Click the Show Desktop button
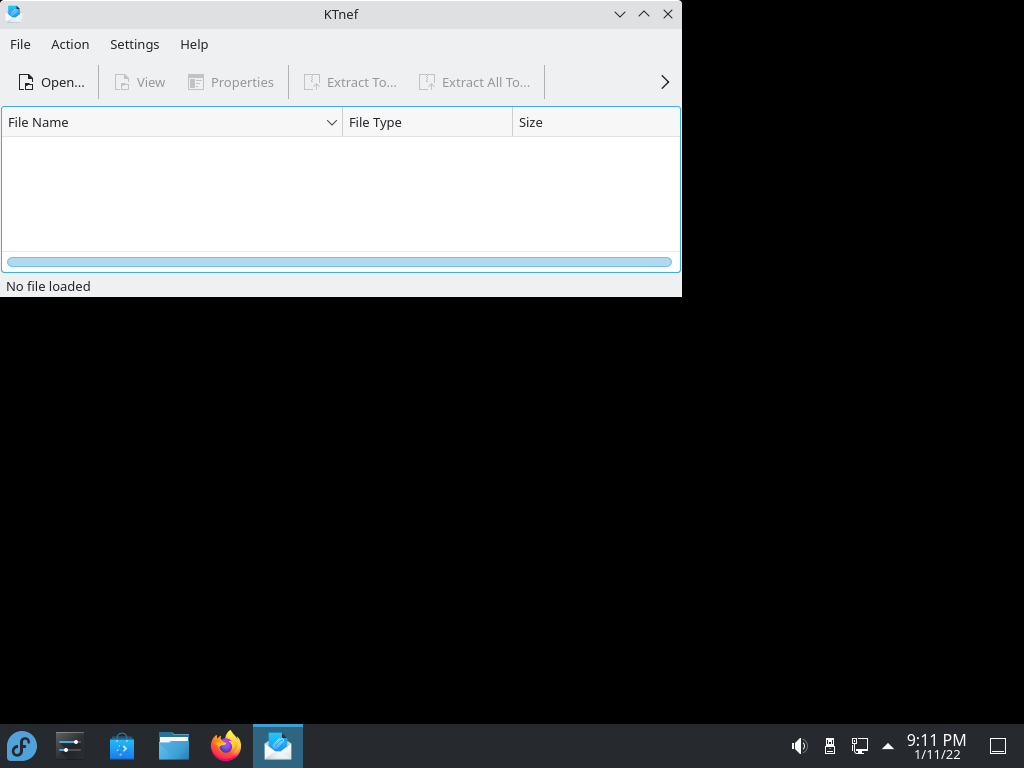1024x768 pixels. coord(998,746)
